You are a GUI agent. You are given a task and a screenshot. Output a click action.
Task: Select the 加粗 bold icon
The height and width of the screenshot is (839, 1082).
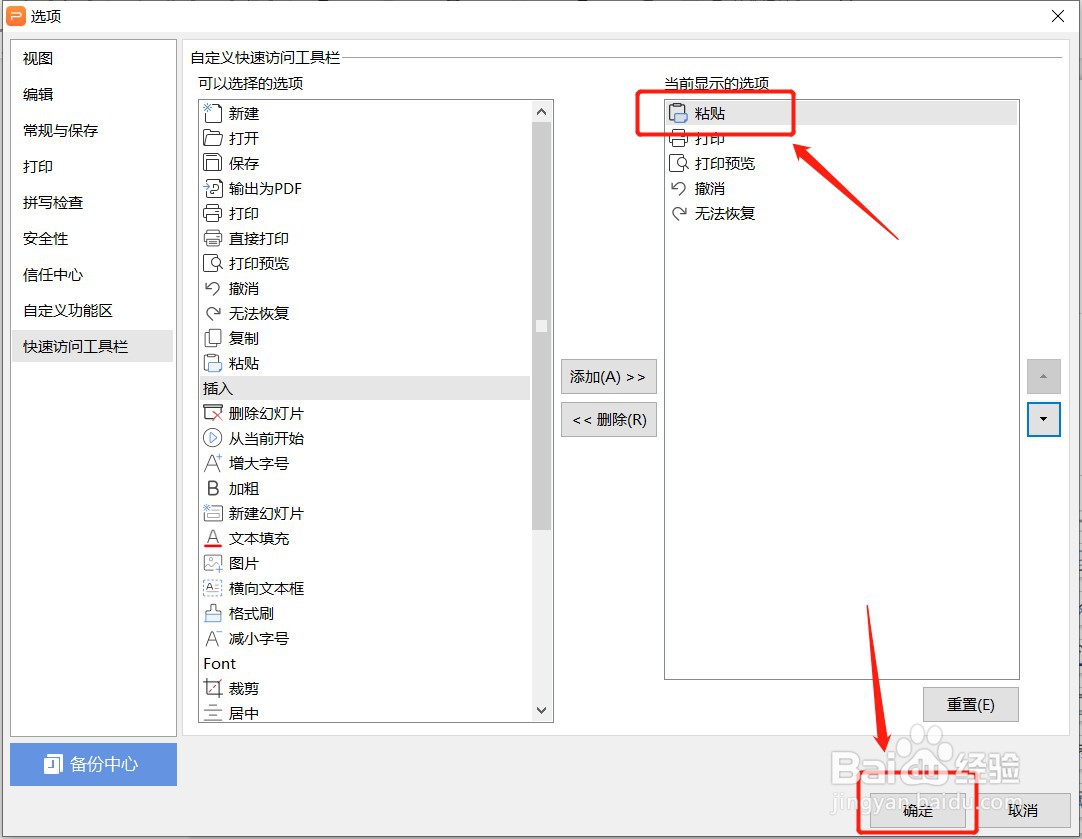(x=213, y=488)
